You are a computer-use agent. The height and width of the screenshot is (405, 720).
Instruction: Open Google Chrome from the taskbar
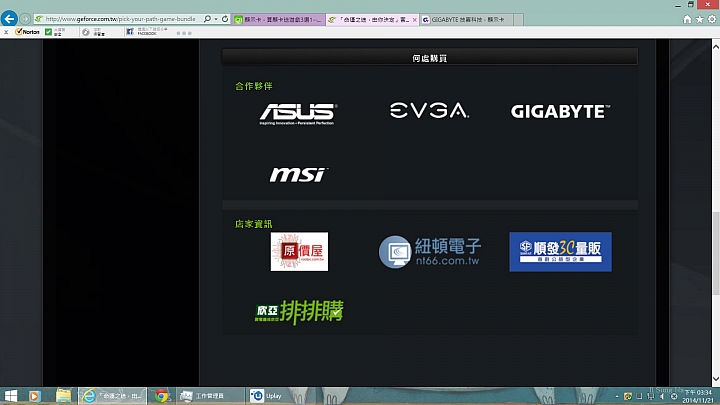[x=161, y=396]
